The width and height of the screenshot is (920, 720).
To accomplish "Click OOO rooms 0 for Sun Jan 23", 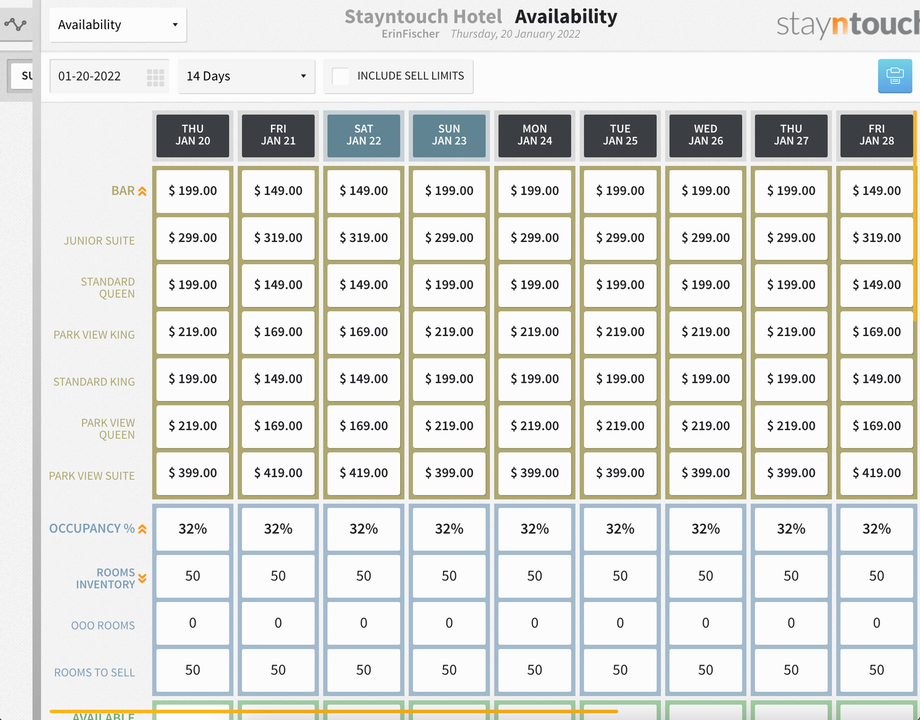I will pos(449,623).
